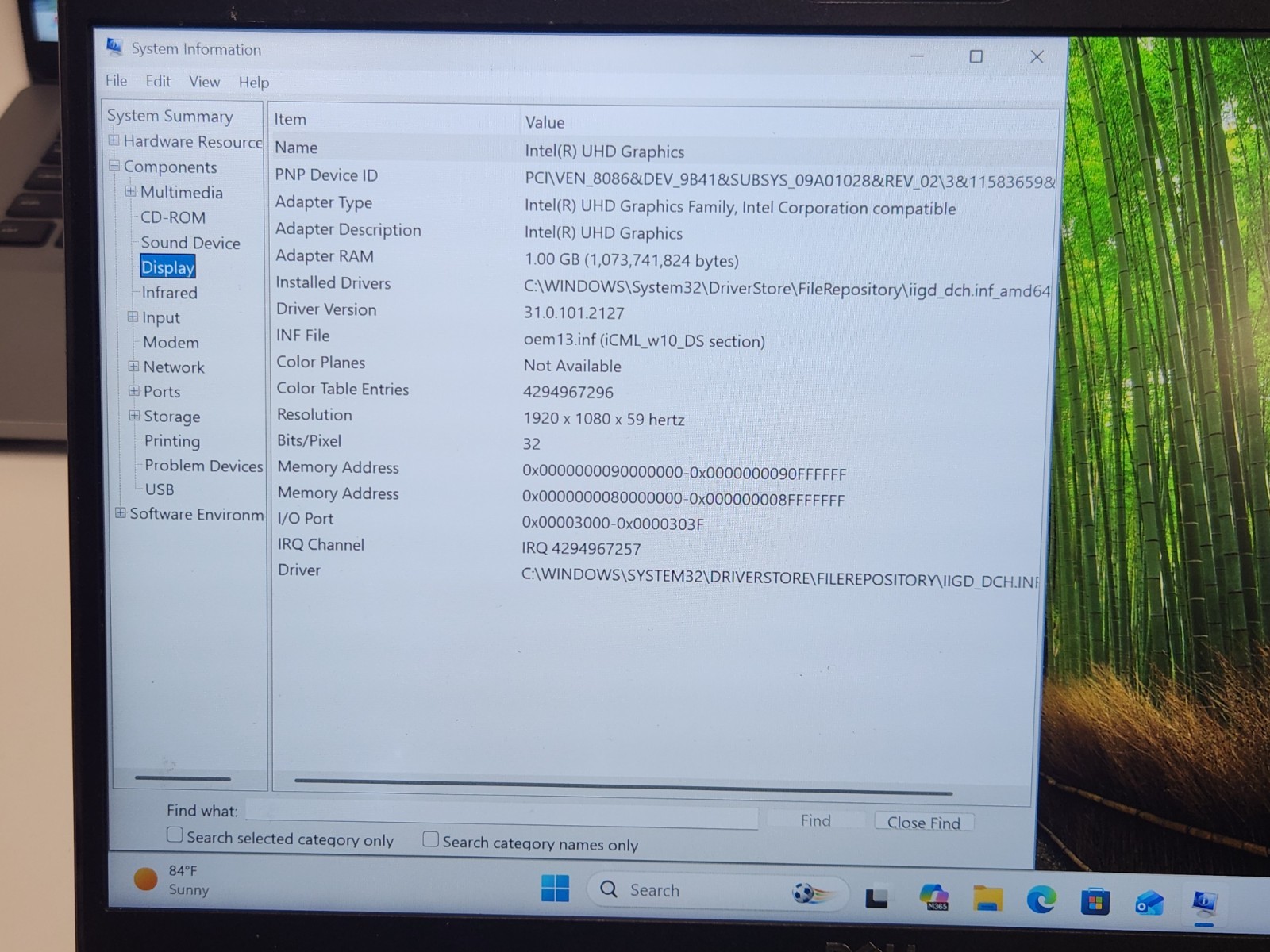Select the Adapter Description row
Viewport: 1270px width, 952px height.
pyautogui.click(x=664, y=231)
